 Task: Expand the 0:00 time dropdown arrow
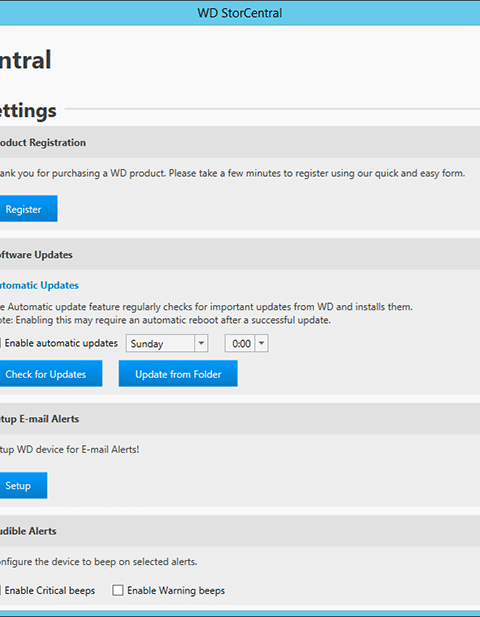tap(262, 344)
